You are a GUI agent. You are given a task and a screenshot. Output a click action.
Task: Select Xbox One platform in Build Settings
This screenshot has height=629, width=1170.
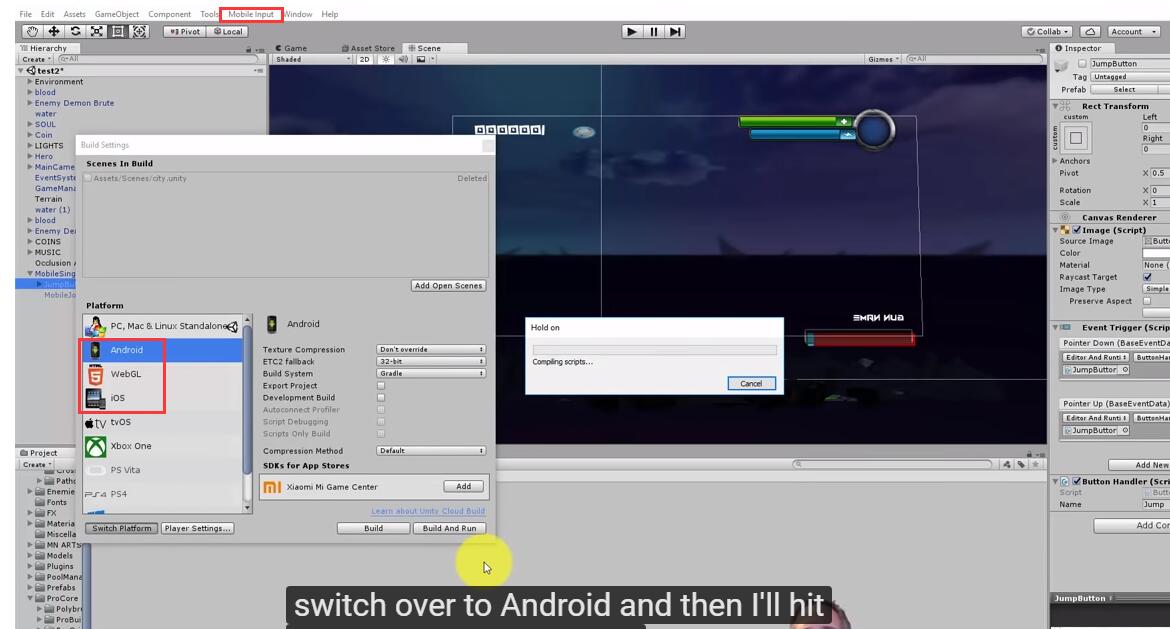(x=163, y=445)
